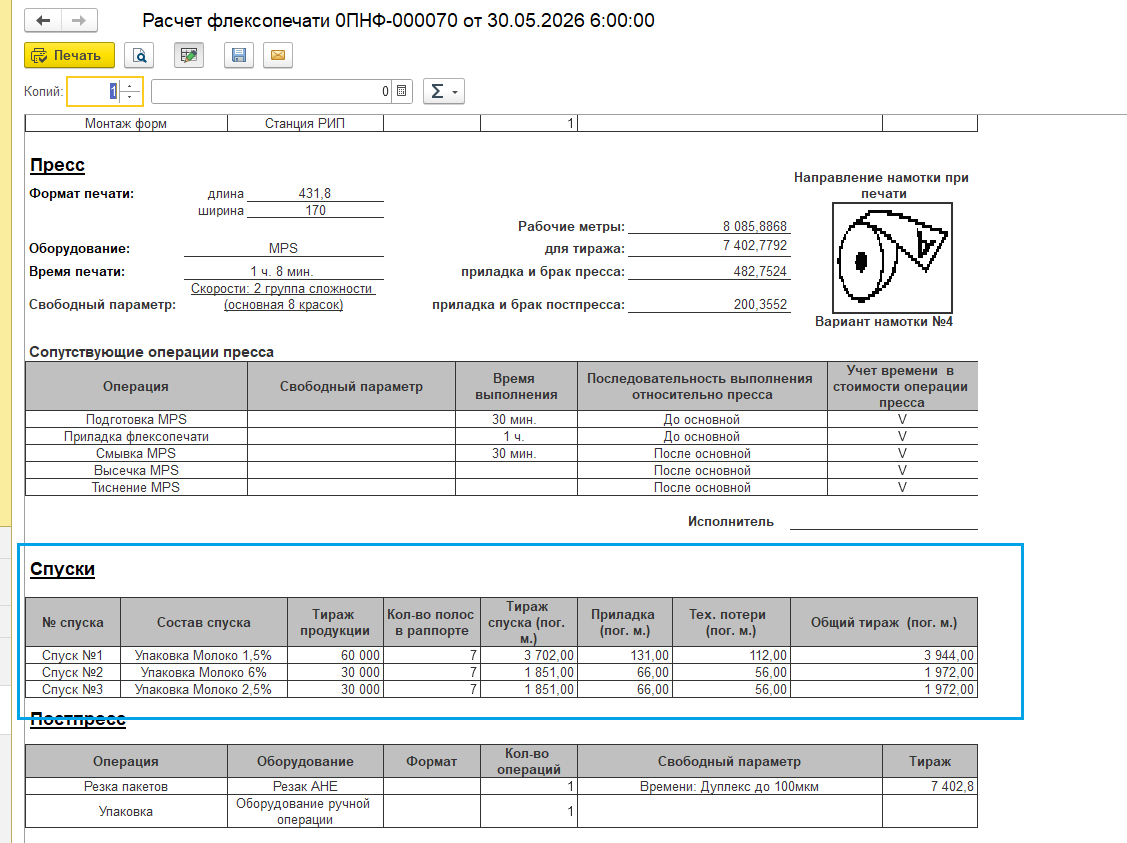Screen dimensions: 1127x843
Task: Select the winding direction roll image
Action: click(892, 257)
